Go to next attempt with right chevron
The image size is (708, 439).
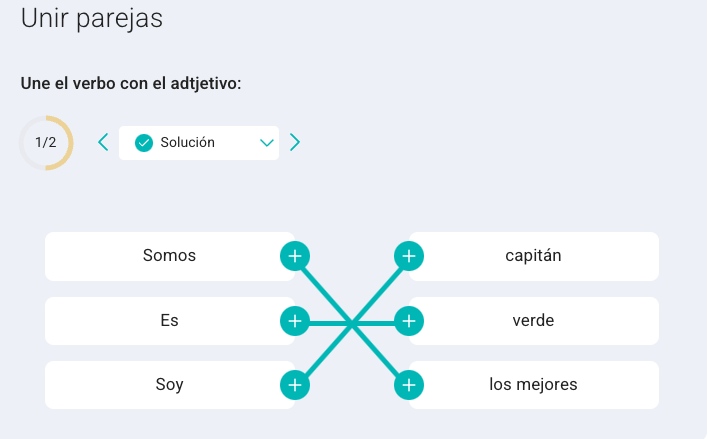point(295,142)
